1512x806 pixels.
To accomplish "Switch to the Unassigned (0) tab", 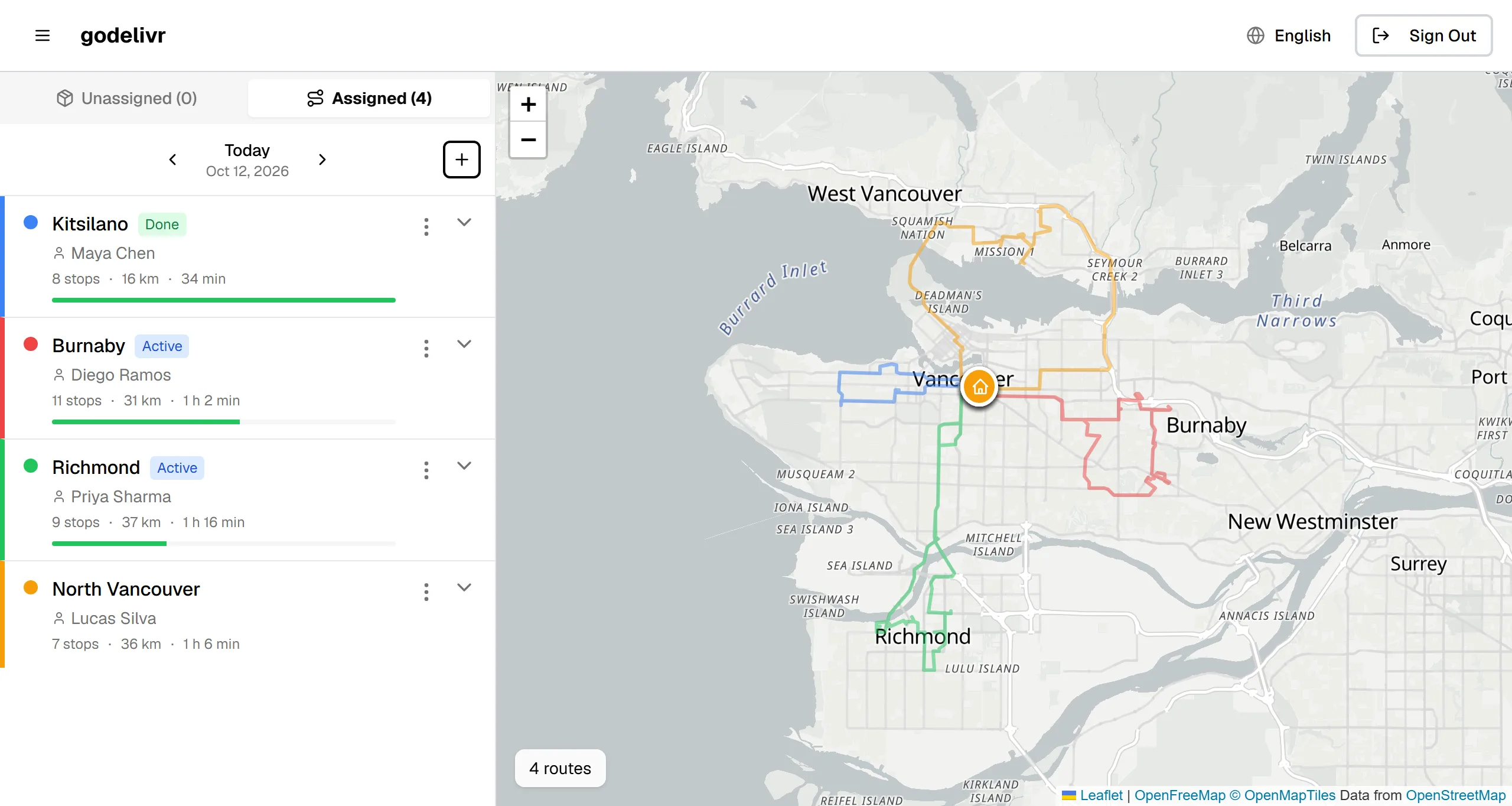I will [126, 98].
